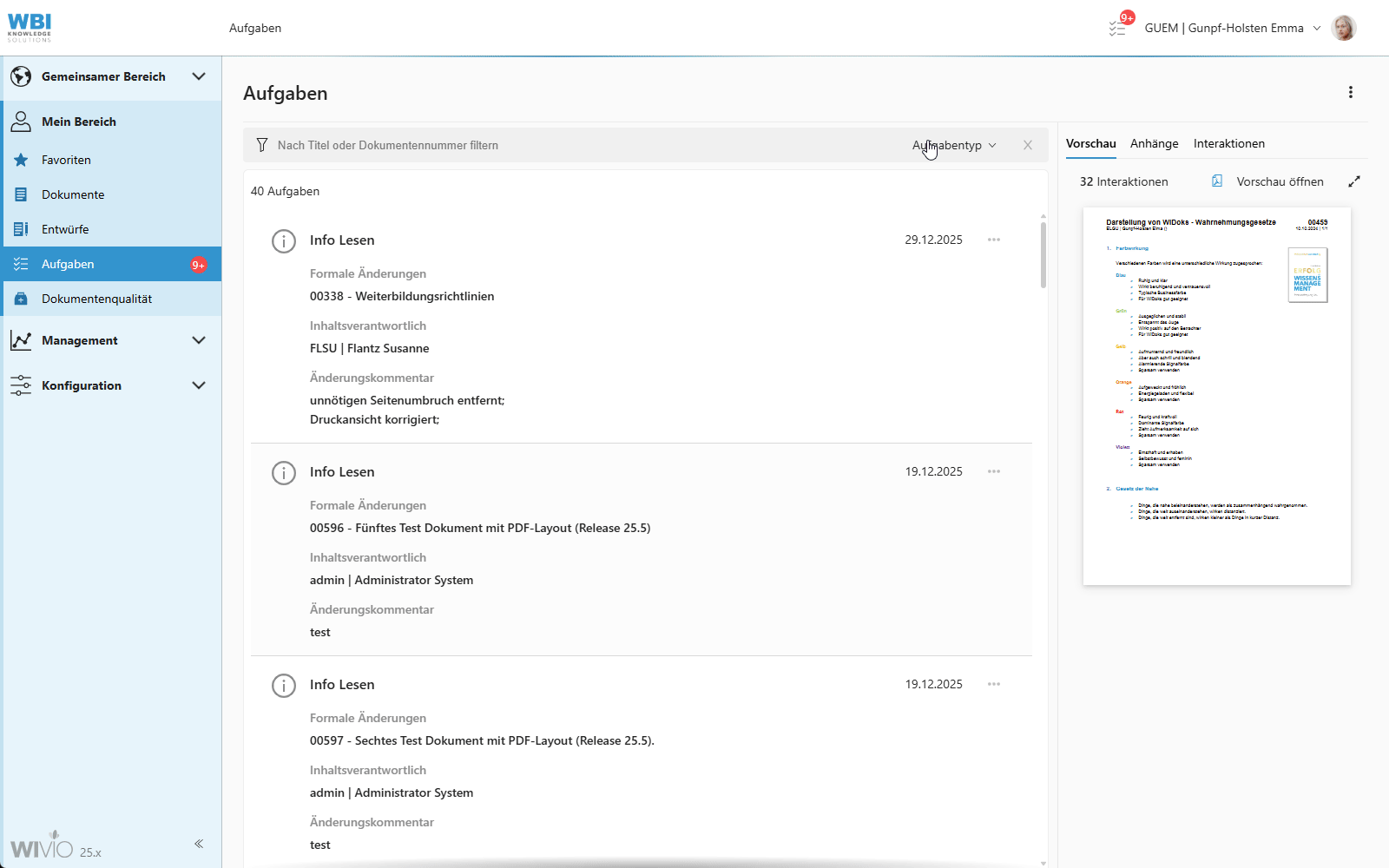
Task: Switch to the Anhänge tab
Action: coord(1154,143)
